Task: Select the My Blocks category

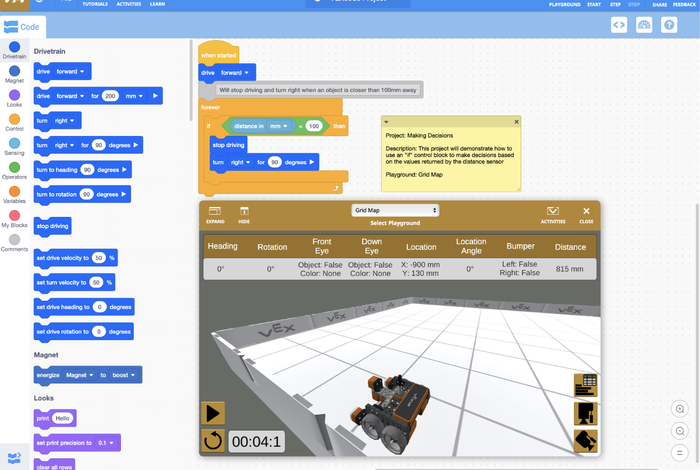Action: pyautogui.click(x=14, y=219)
